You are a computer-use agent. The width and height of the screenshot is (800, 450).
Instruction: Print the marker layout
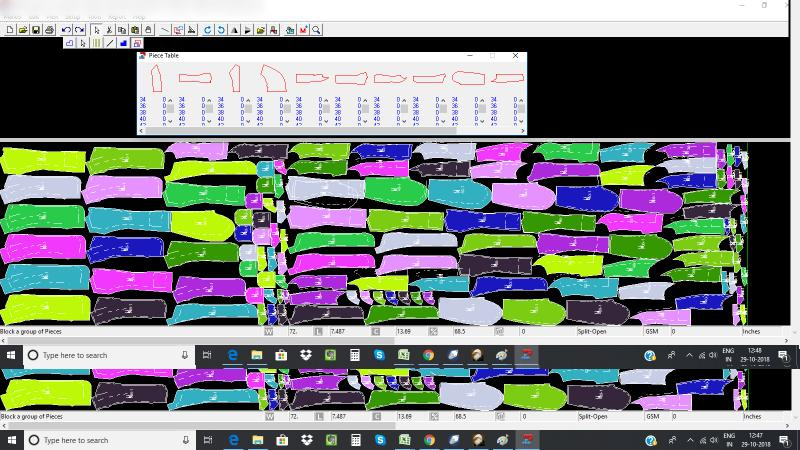49,30
